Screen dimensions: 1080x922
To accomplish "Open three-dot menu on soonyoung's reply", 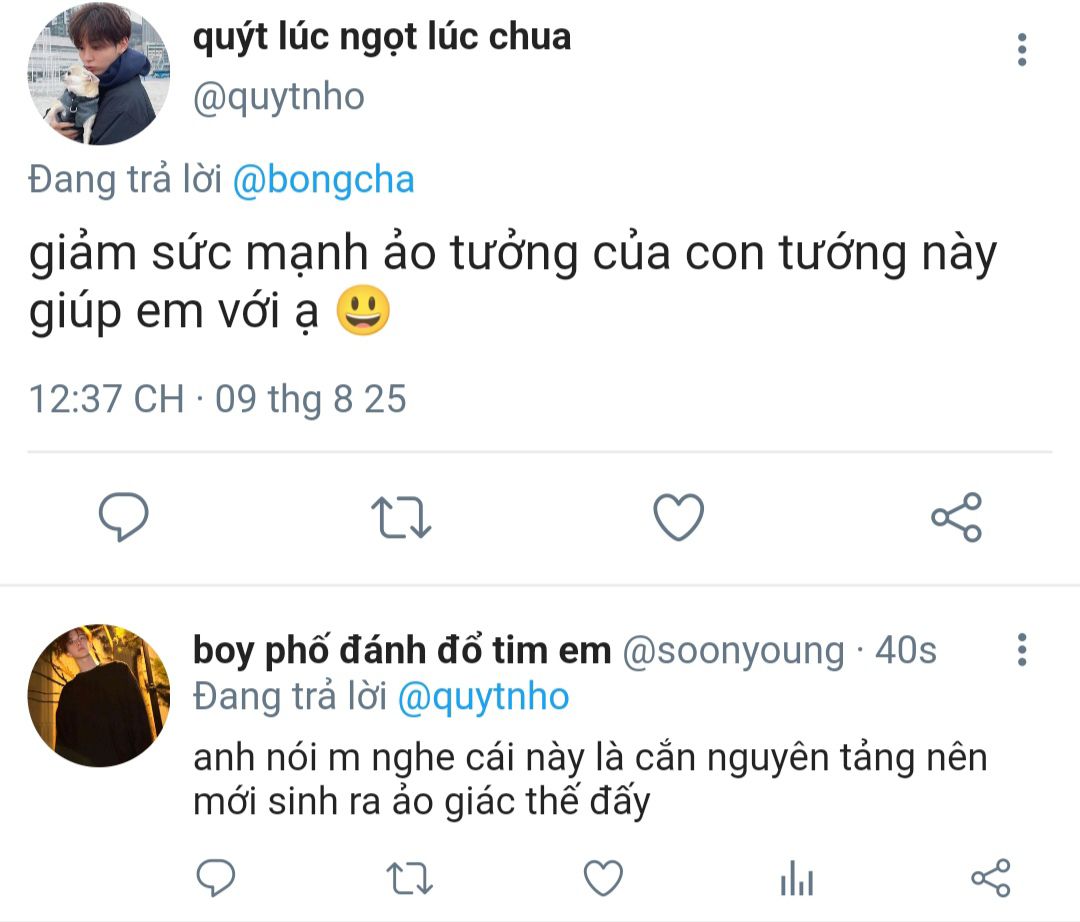I will [1021, 650].
